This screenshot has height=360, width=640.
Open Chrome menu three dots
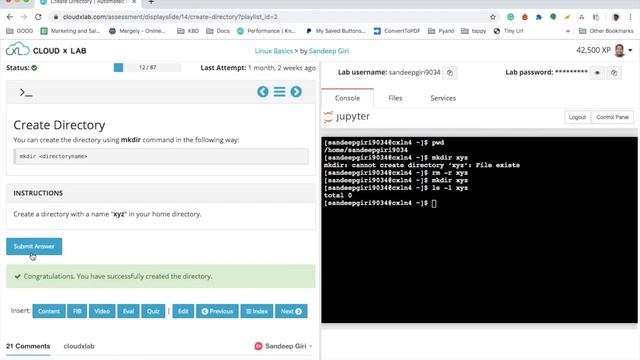(630, 17)
